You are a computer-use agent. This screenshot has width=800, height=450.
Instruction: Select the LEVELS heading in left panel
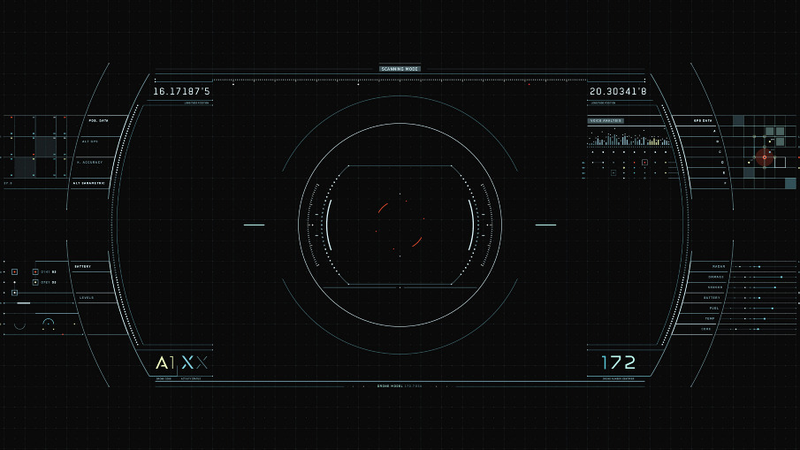86,297
